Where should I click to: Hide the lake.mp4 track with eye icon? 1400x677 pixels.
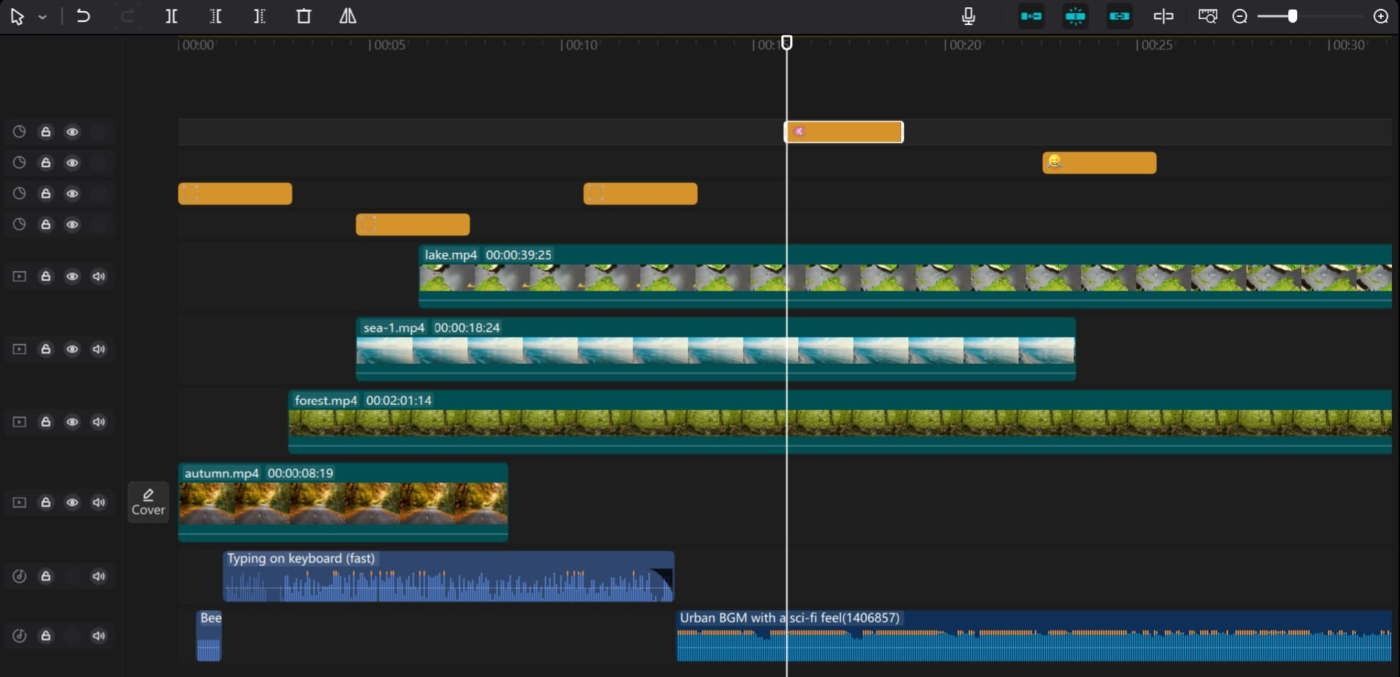coord(72,277)
